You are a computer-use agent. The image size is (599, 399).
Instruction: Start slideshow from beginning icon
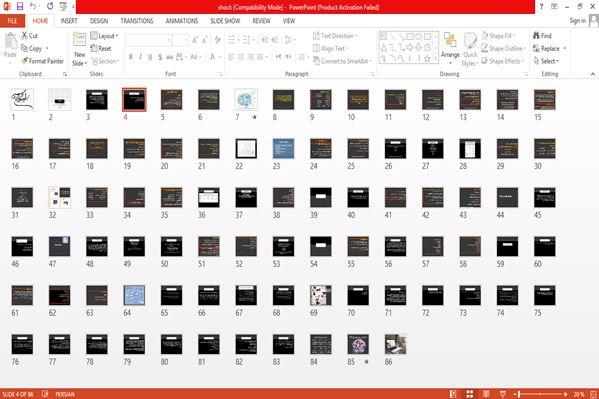point(63,6)
